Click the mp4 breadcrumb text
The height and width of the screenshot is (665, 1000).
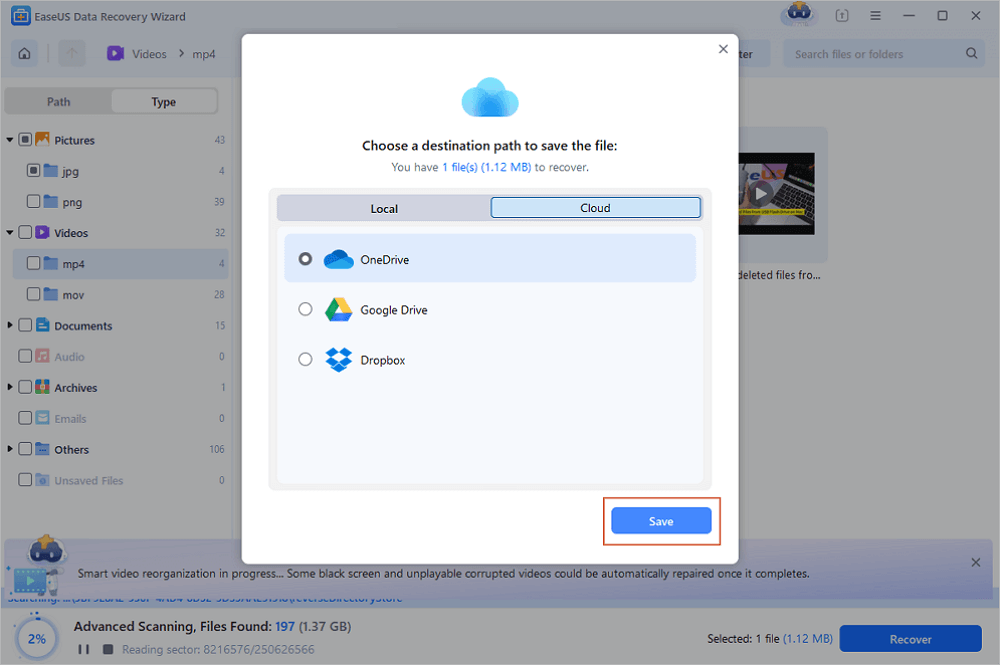click(x=203, y=54)
